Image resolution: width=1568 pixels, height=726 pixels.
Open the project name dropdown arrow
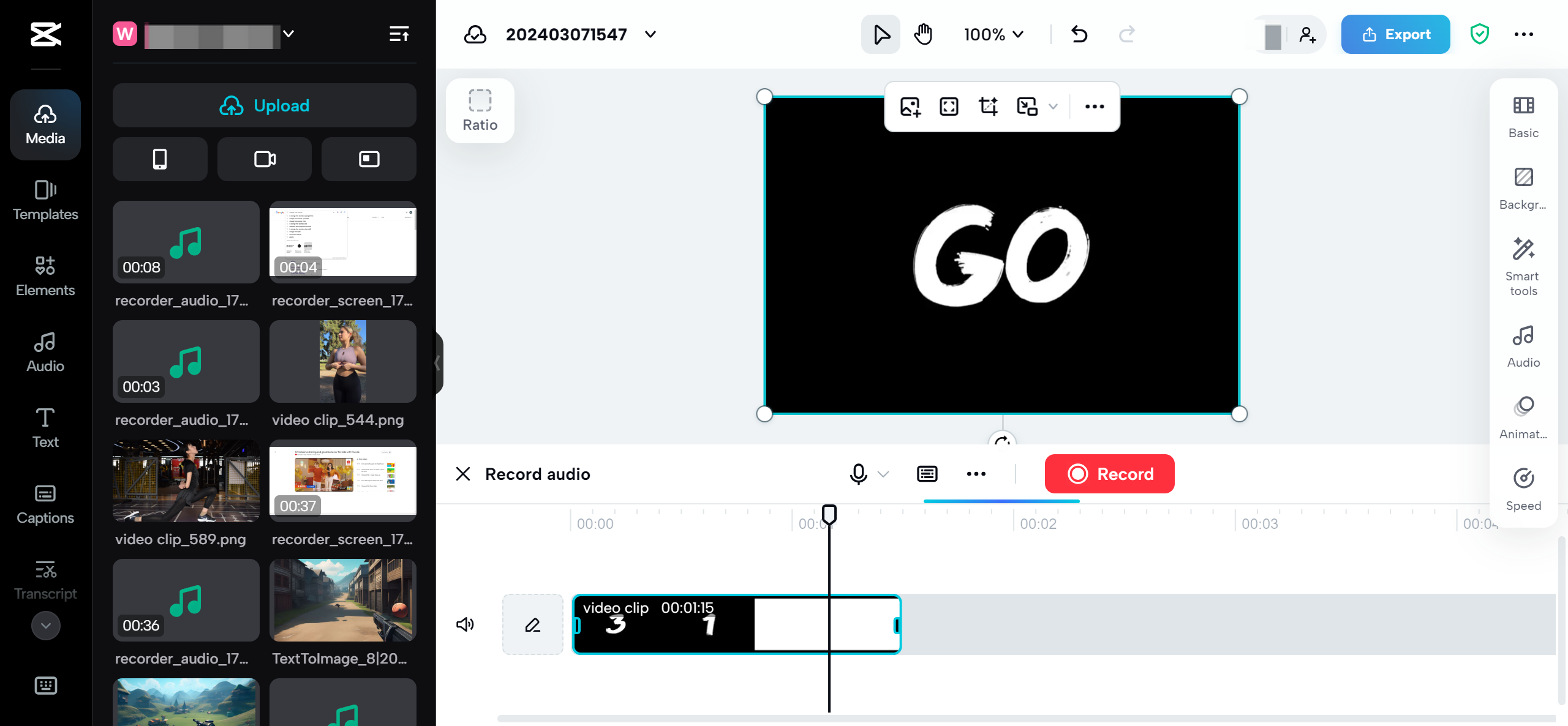pos(650,34)
